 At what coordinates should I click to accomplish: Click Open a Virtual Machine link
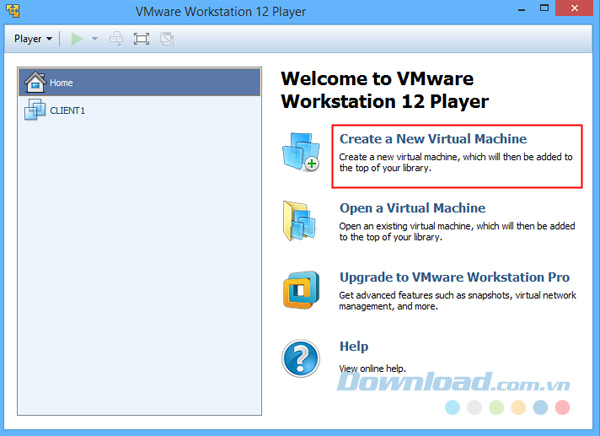[412, 208]
